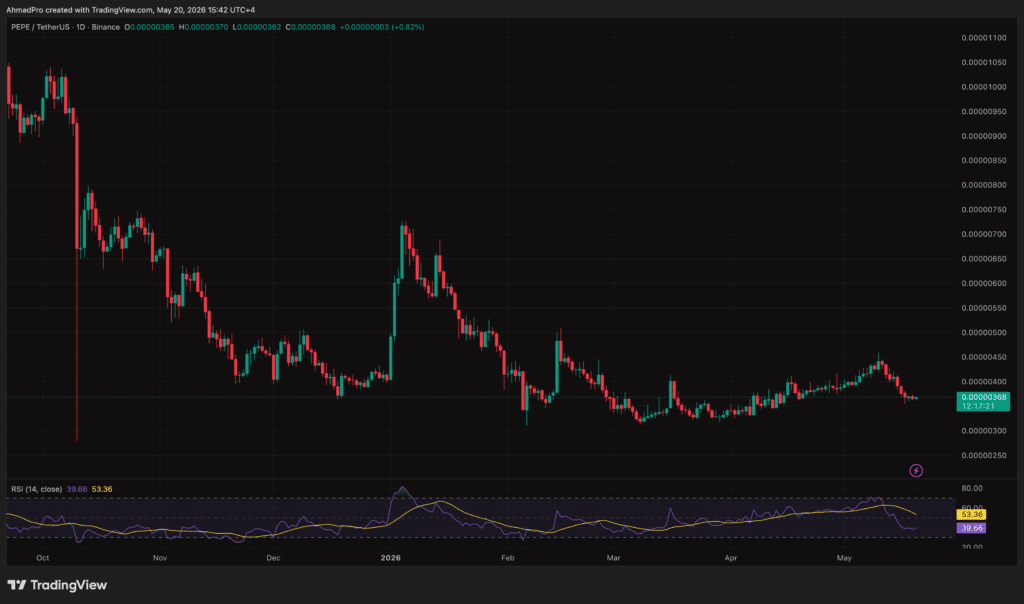1024x604 pixels.
Task: Click the AhmadPro created with TradingView caption
Action: (x=131, y=10)
